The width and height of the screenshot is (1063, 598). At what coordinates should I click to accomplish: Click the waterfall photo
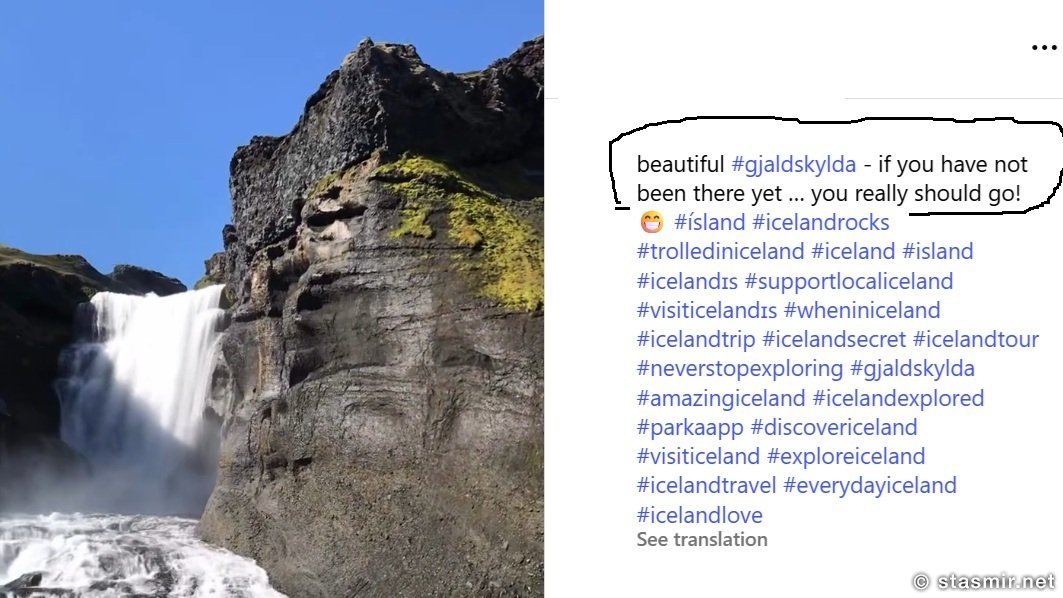[x=271, y=299]
